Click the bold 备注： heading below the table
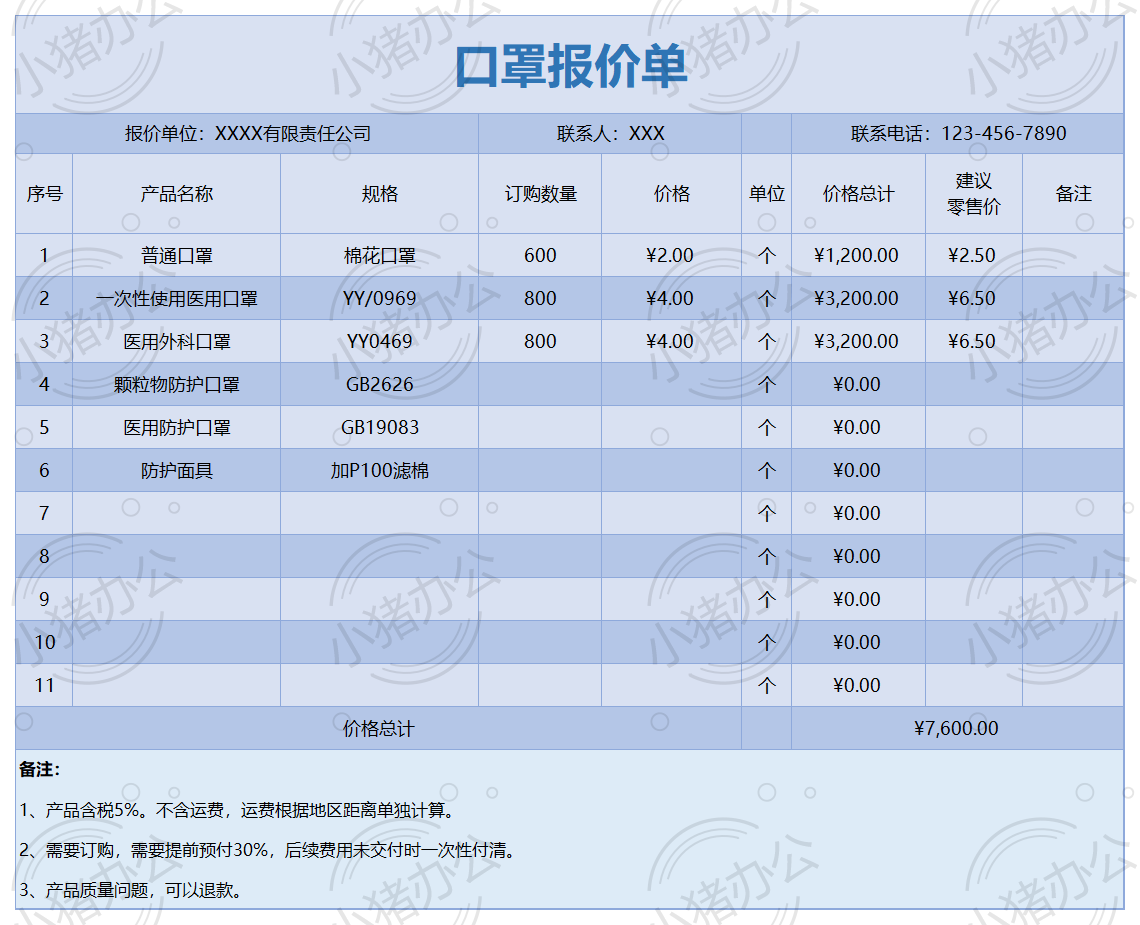This screenshot has height=925, width=1140. coord(39,769)
